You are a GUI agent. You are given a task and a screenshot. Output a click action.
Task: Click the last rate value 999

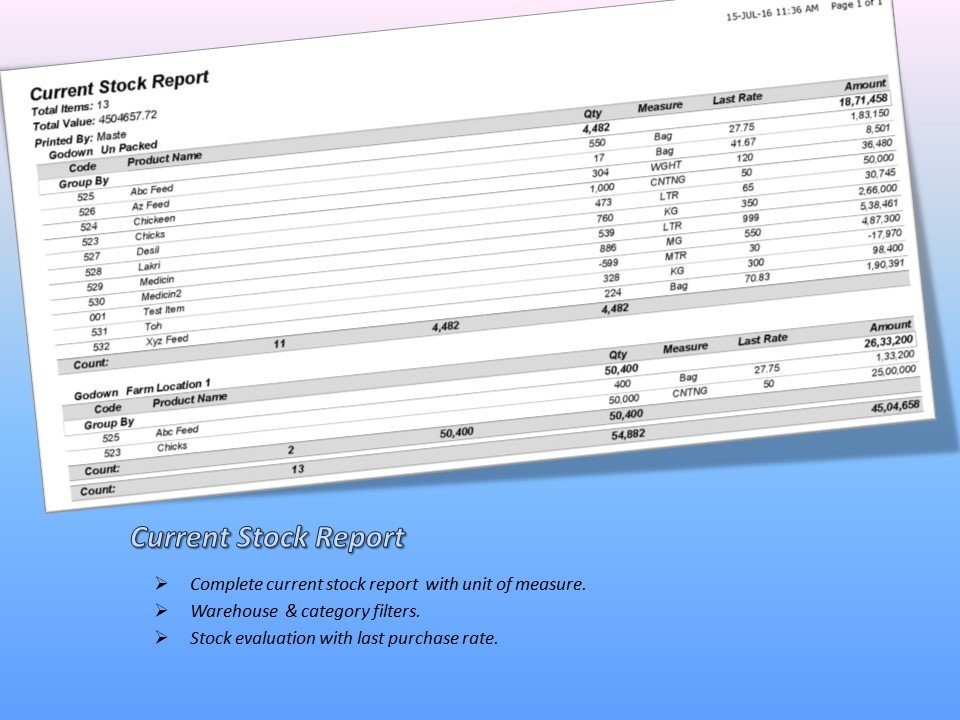pyautogui.click(x=750, y=218)
